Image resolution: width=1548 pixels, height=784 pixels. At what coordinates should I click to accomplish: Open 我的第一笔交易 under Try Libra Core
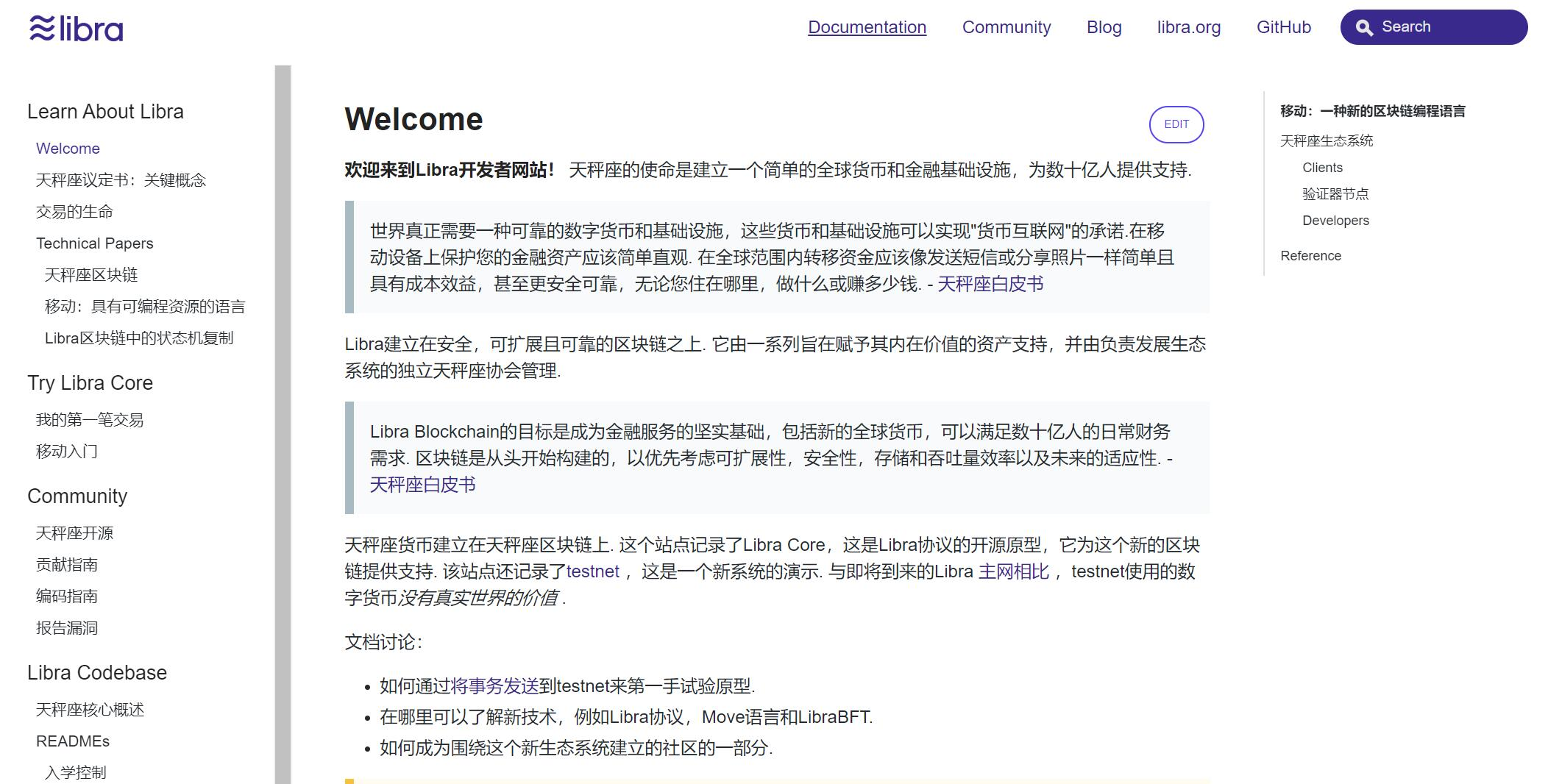coord(90,420)
